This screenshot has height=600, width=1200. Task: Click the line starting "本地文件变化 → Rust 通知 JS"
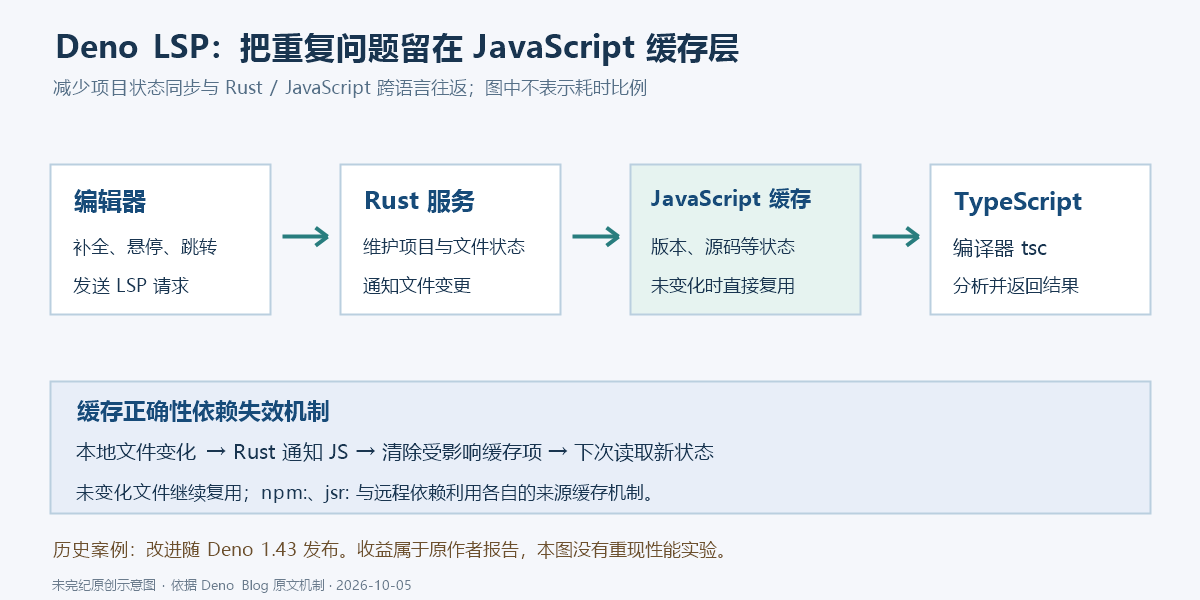(x=395, y=452)
